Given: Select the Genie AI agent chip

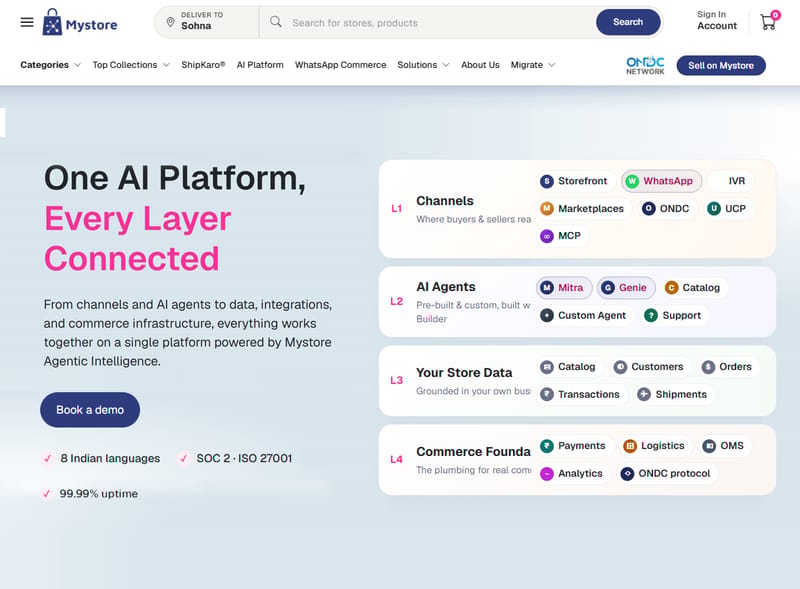Looking at the screenshot, I should [x=626, y=288].
